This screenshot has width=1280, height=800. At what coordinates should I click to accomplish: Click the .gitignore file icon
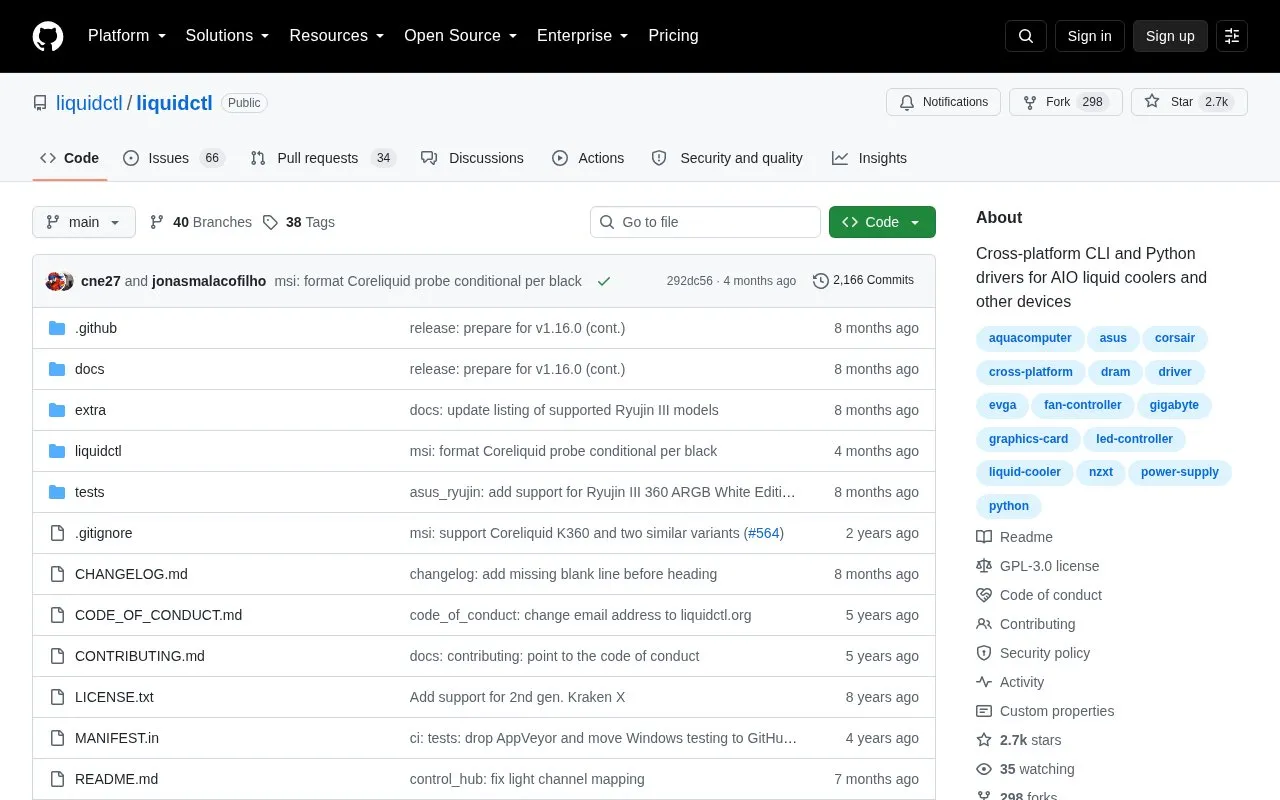point(57,533)
